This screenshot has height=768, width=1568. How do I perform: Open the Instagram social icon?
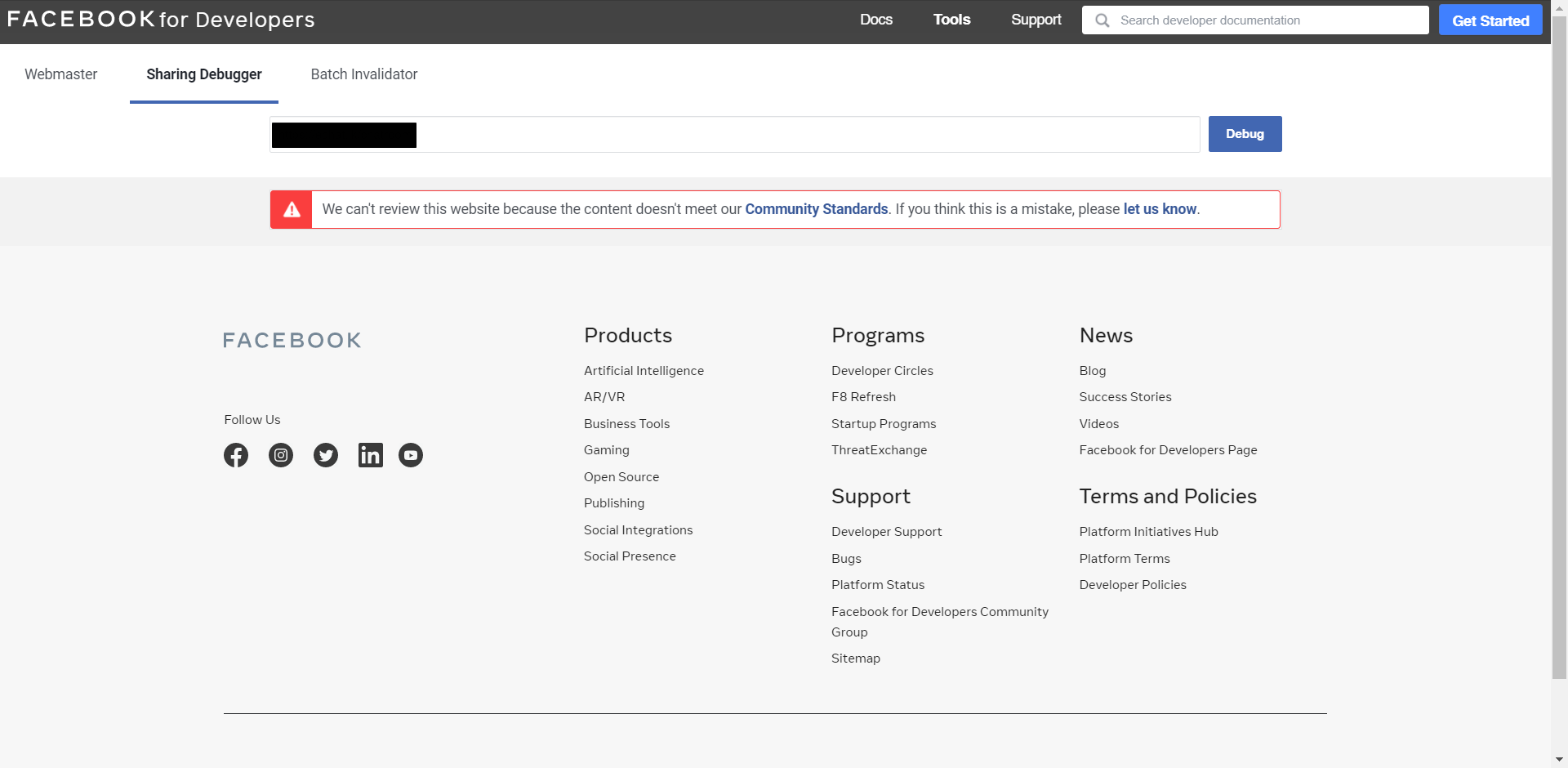click(281, 455)
